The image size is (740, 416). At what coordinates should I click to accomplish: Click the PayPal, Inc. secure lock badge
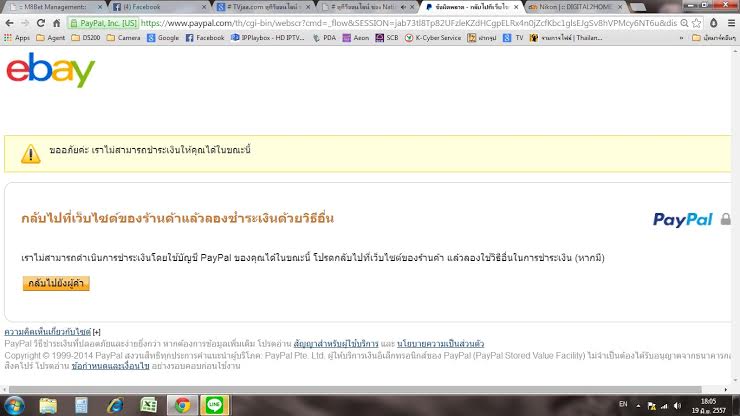click(103, 23)
